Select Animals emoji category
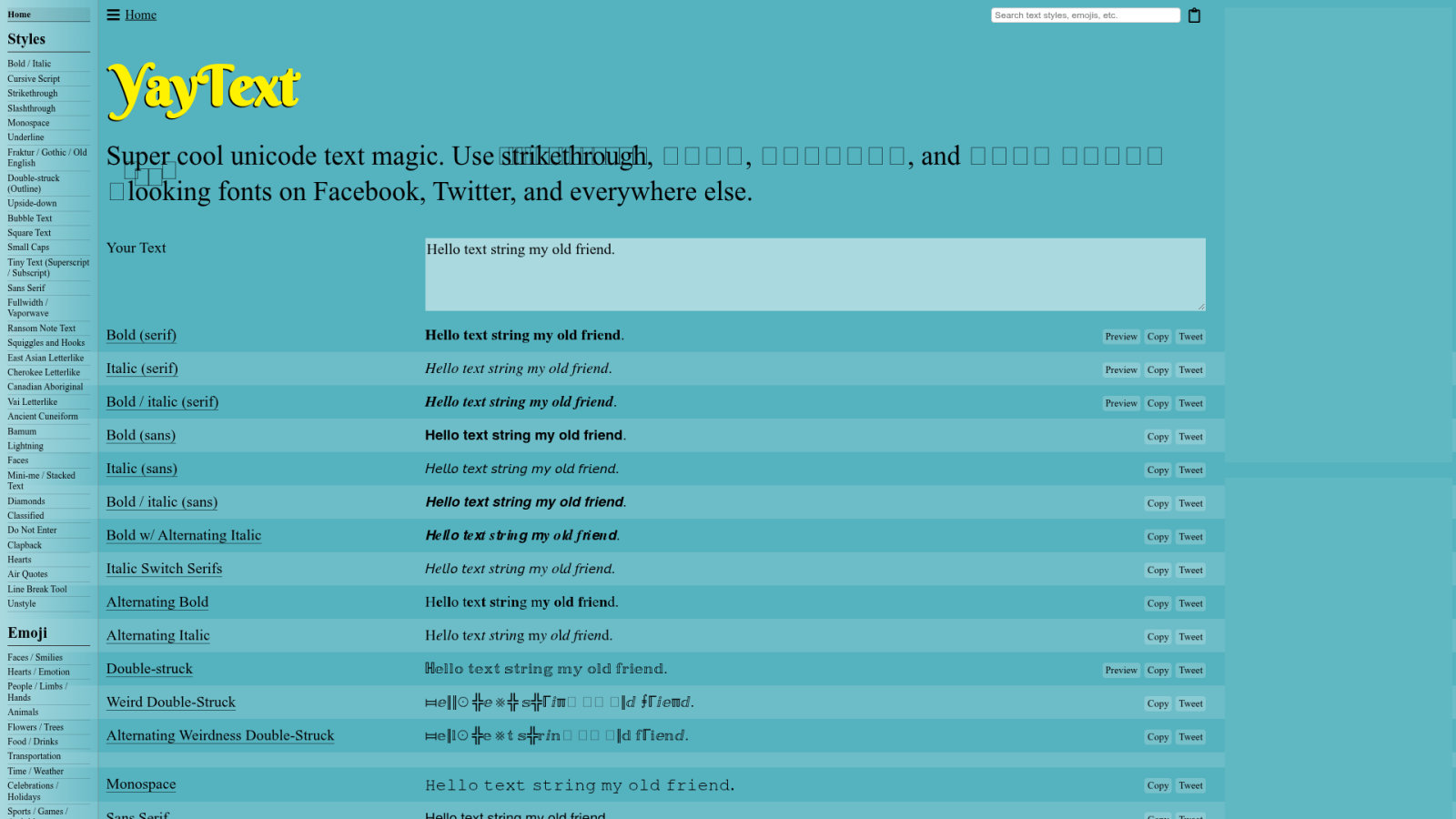1456x819 pixels. tap(23, 713)
